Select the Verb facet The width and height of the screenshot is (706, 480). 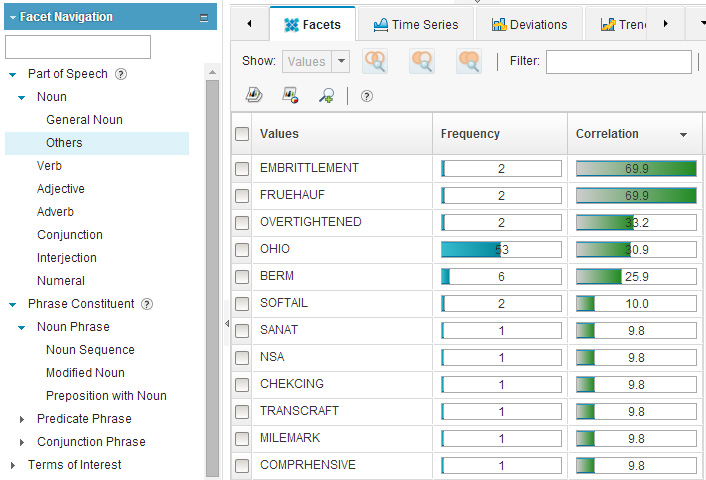coord(49,166)
